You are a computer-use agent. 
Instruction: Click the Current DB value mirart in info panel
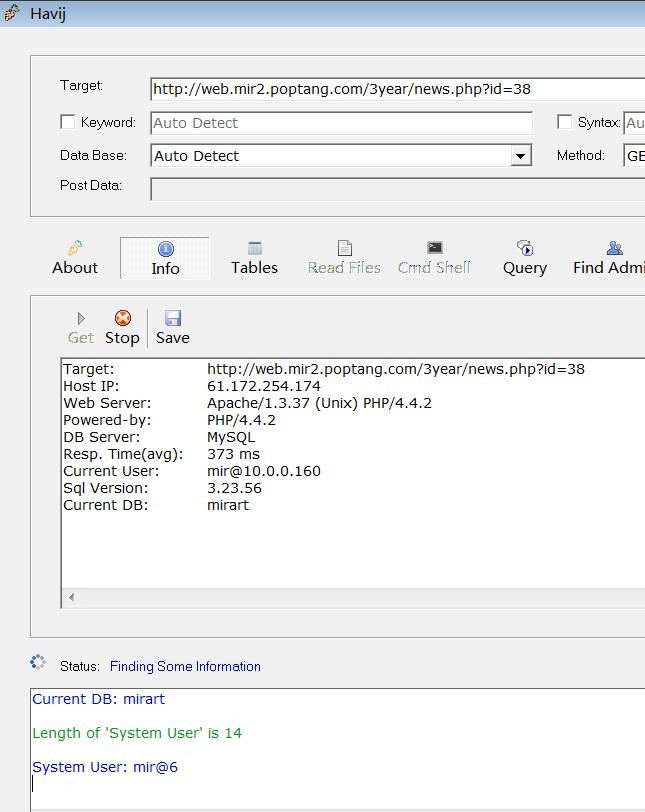[228, 505]
